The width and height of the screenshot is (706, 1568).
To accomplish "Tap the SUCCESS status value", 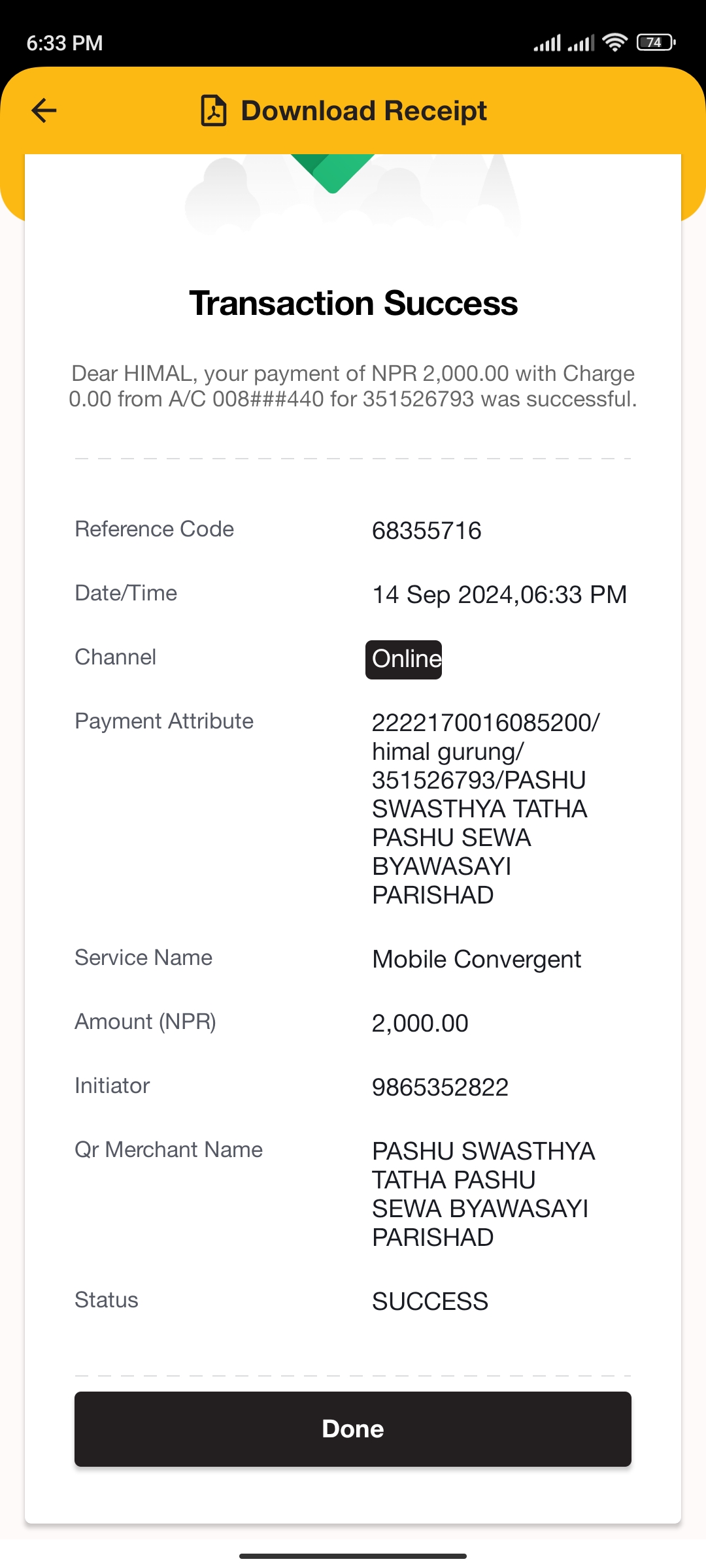I will coord(430,1301).
